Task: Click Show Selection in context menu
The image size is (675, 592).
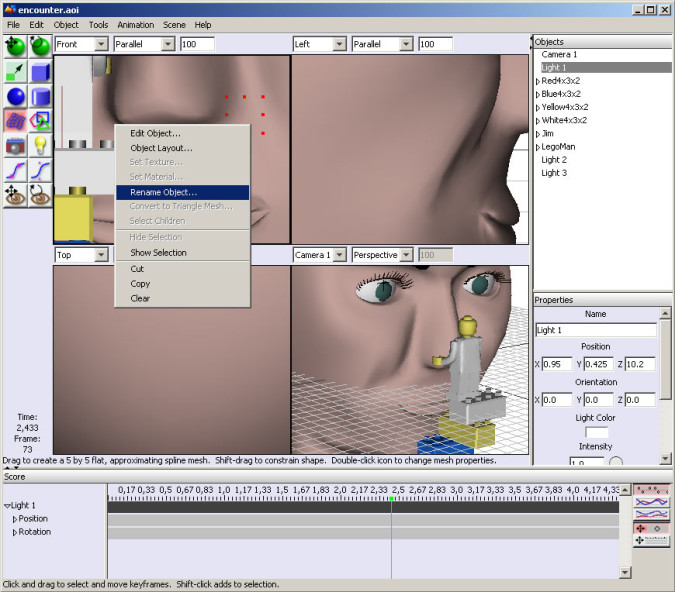Action: coord(158,253)
